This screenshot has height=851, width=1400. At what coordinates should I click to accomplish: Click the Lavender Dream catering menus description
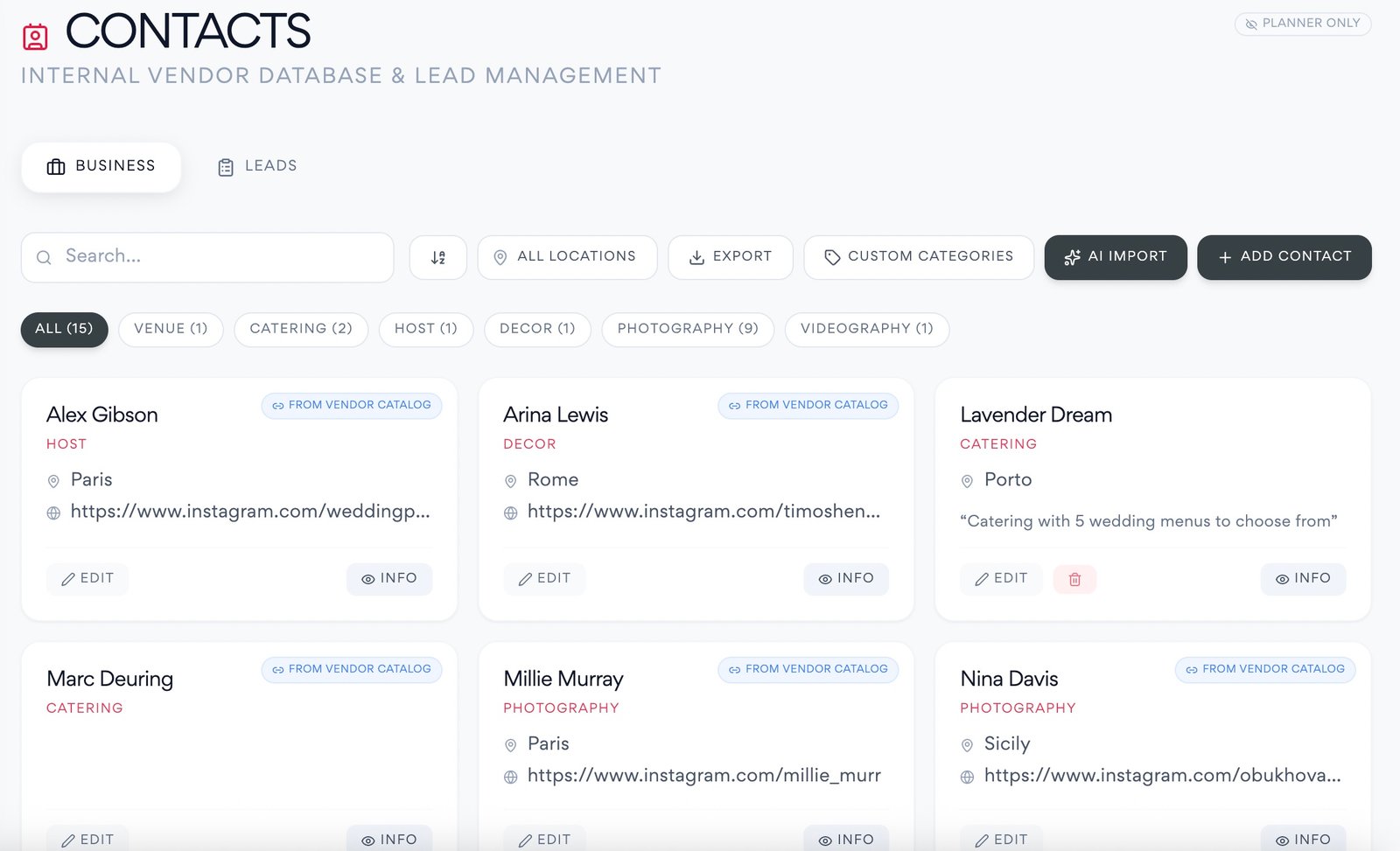[1149, 522]
